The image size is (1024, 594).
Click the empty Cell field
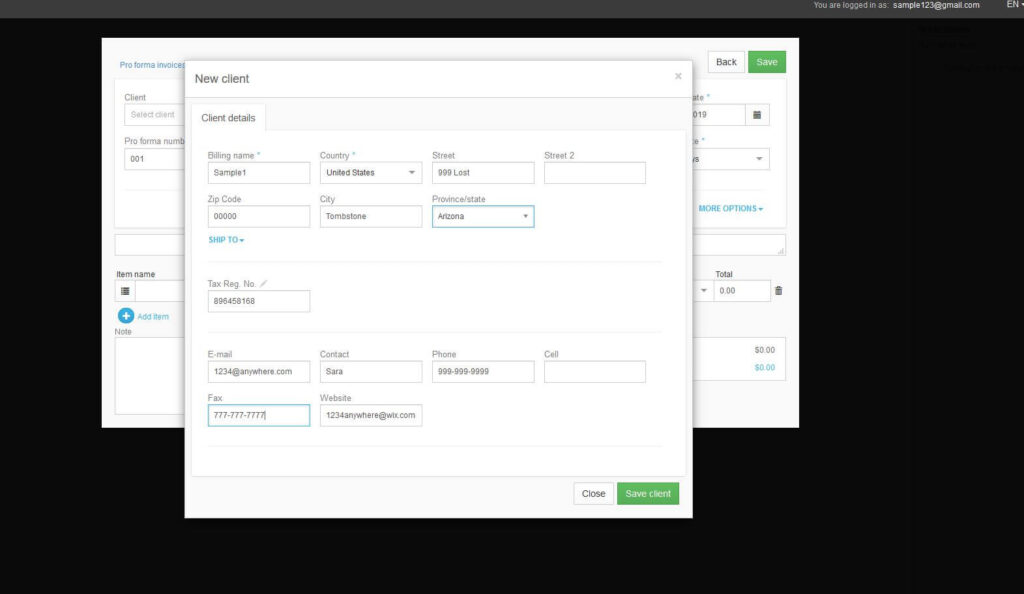pos(595,372)
